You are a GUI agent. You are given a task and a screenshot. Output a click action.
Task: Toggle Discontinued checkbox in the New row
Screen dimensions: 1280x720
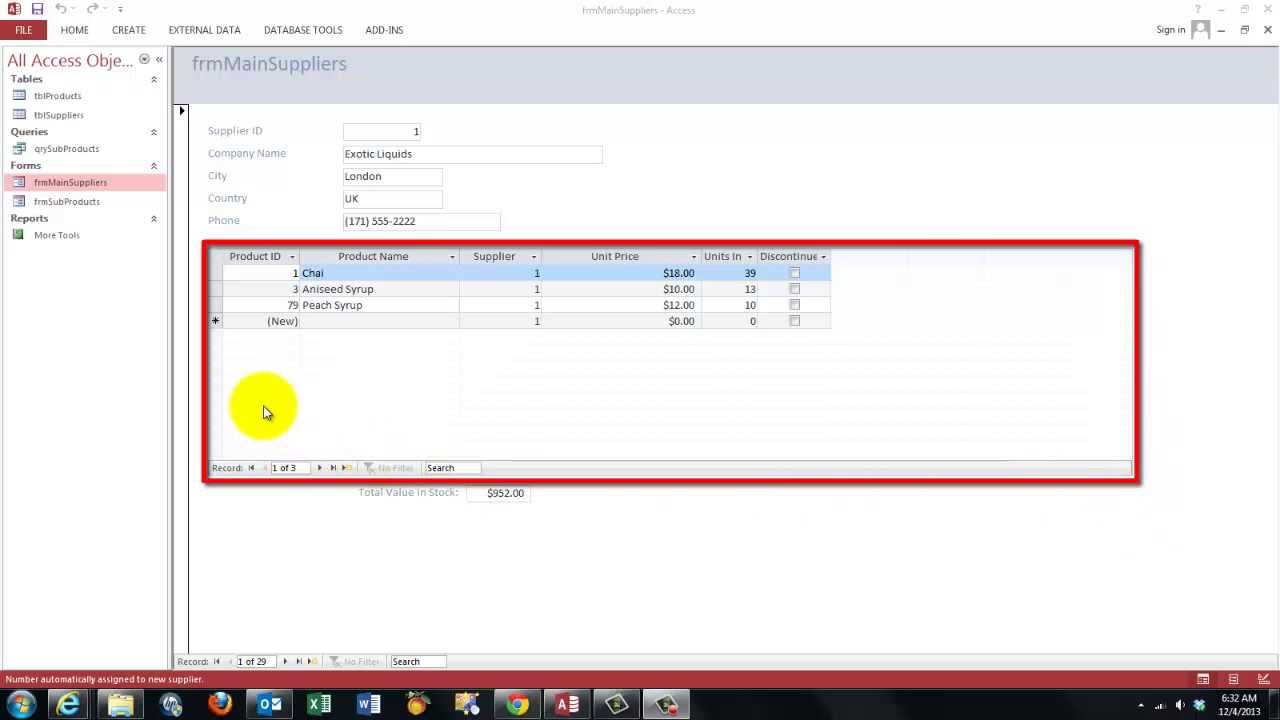(x=794, y=321)
